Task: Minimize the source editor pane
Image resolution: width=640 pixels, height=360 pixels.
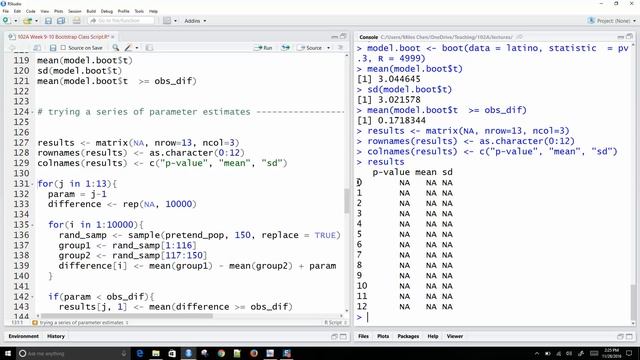Action: [334, 37]
